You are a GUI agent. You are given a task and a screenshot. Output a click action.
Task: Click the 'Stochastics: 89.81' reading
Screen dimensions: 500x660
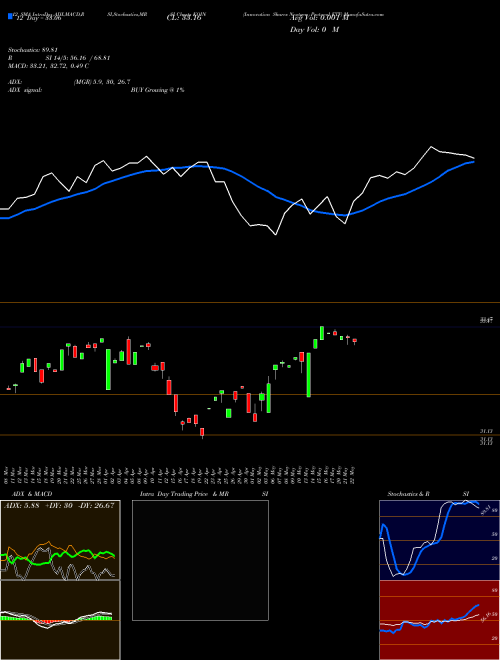(32, 50)
